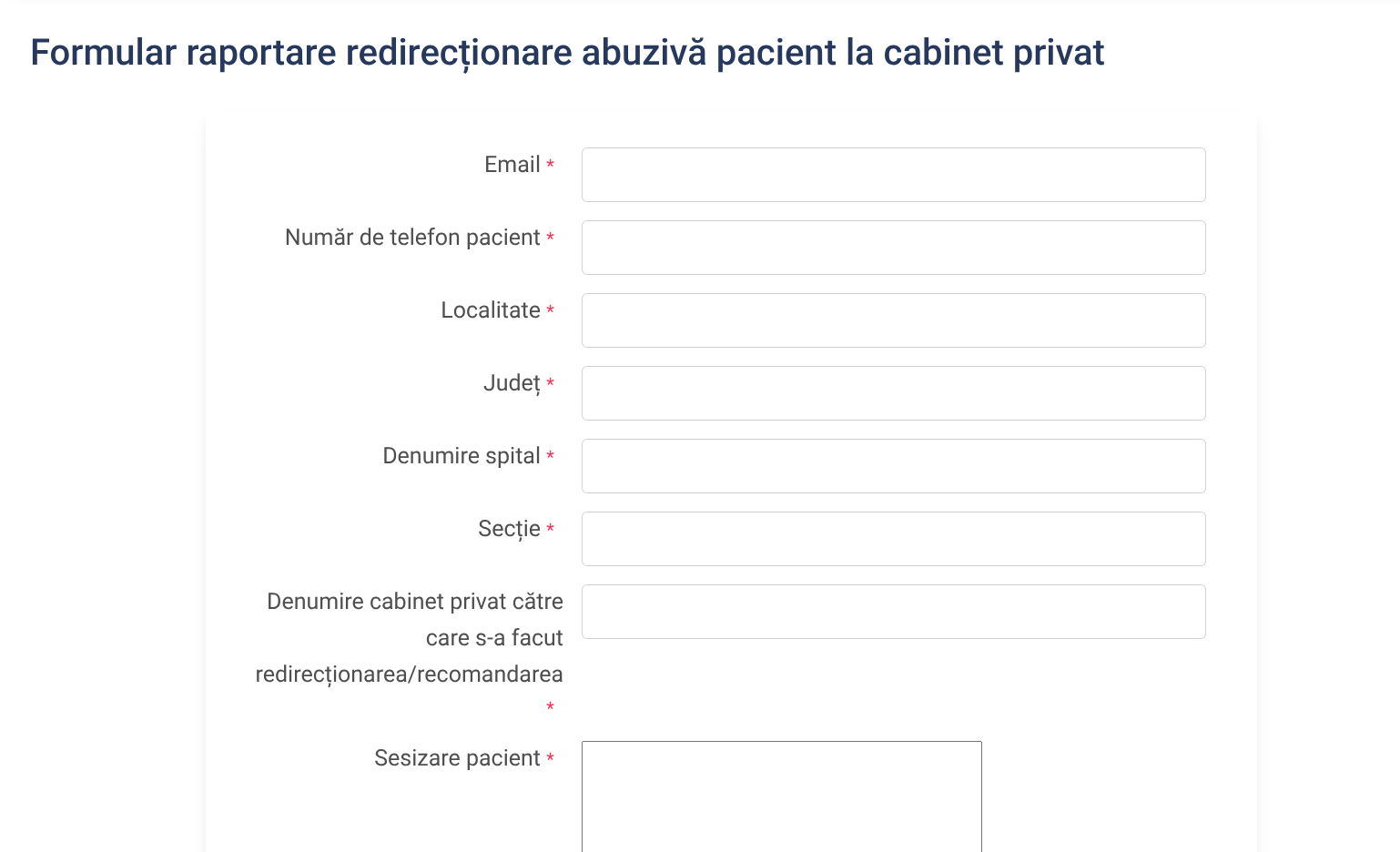Click the "Email" field label
The height and width of the screenshot is (852, 1400).
pos(512,165)
